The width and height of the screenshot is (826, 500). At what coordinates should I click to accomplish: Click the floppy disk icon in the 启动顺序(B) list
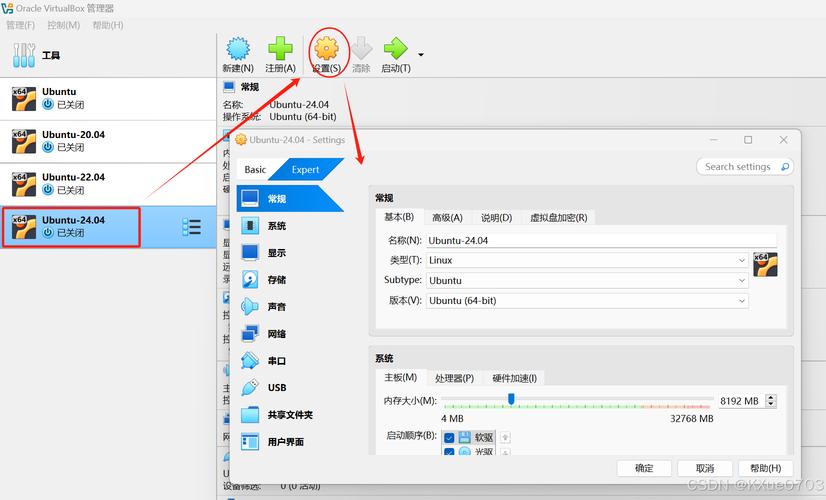point(464,437)
